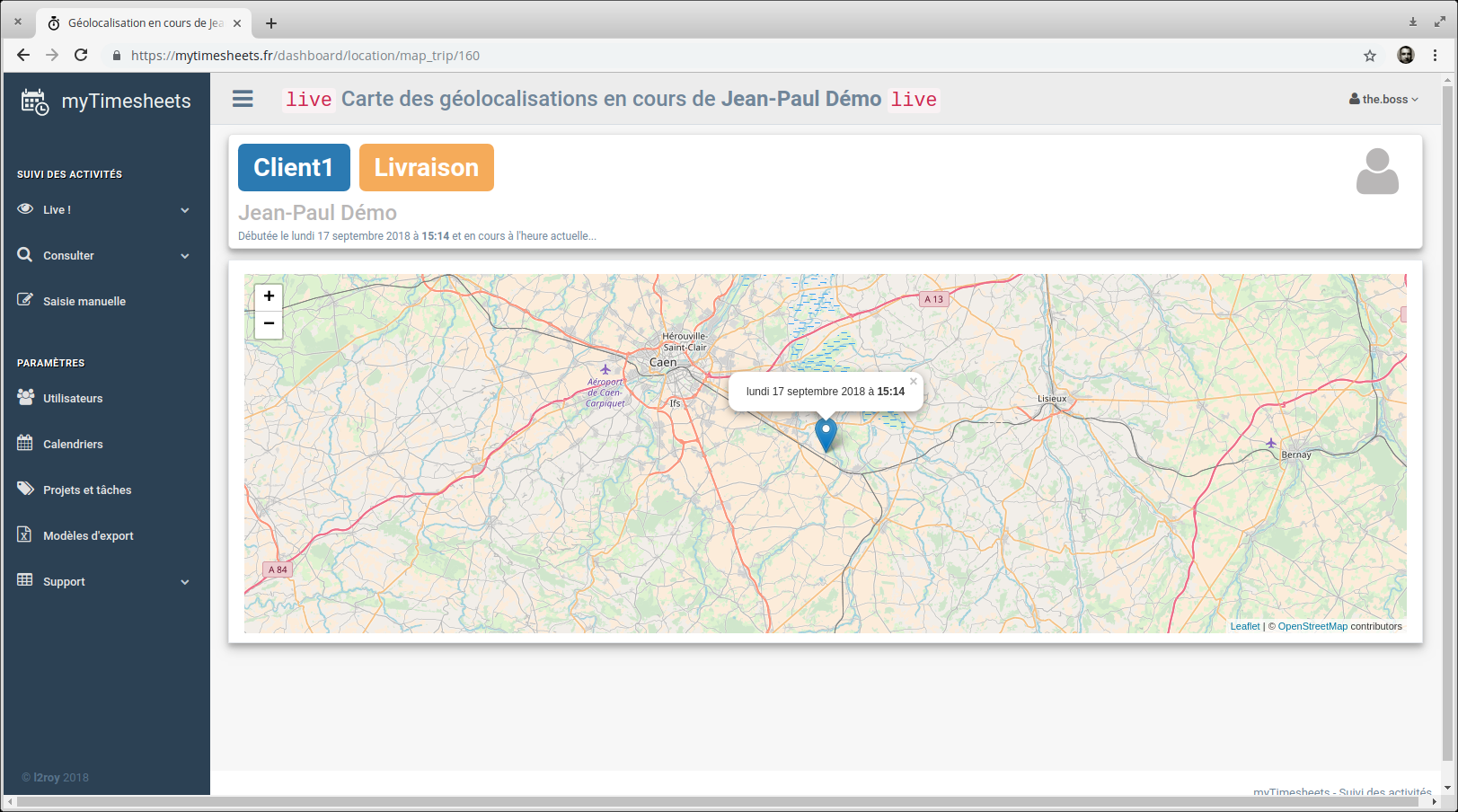Click the Client1 blue button
This screenshot has width=1458, height=812.
point(294,168)
